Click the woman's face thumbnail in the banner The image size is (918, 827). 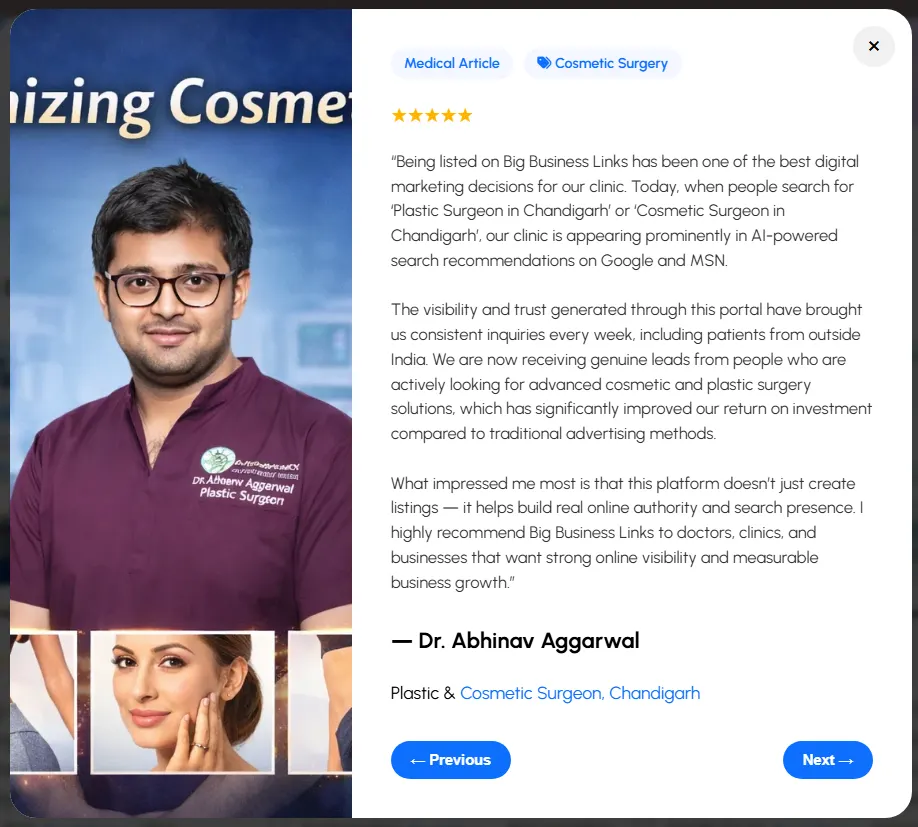pyautogui.click(x=183, y=702)
